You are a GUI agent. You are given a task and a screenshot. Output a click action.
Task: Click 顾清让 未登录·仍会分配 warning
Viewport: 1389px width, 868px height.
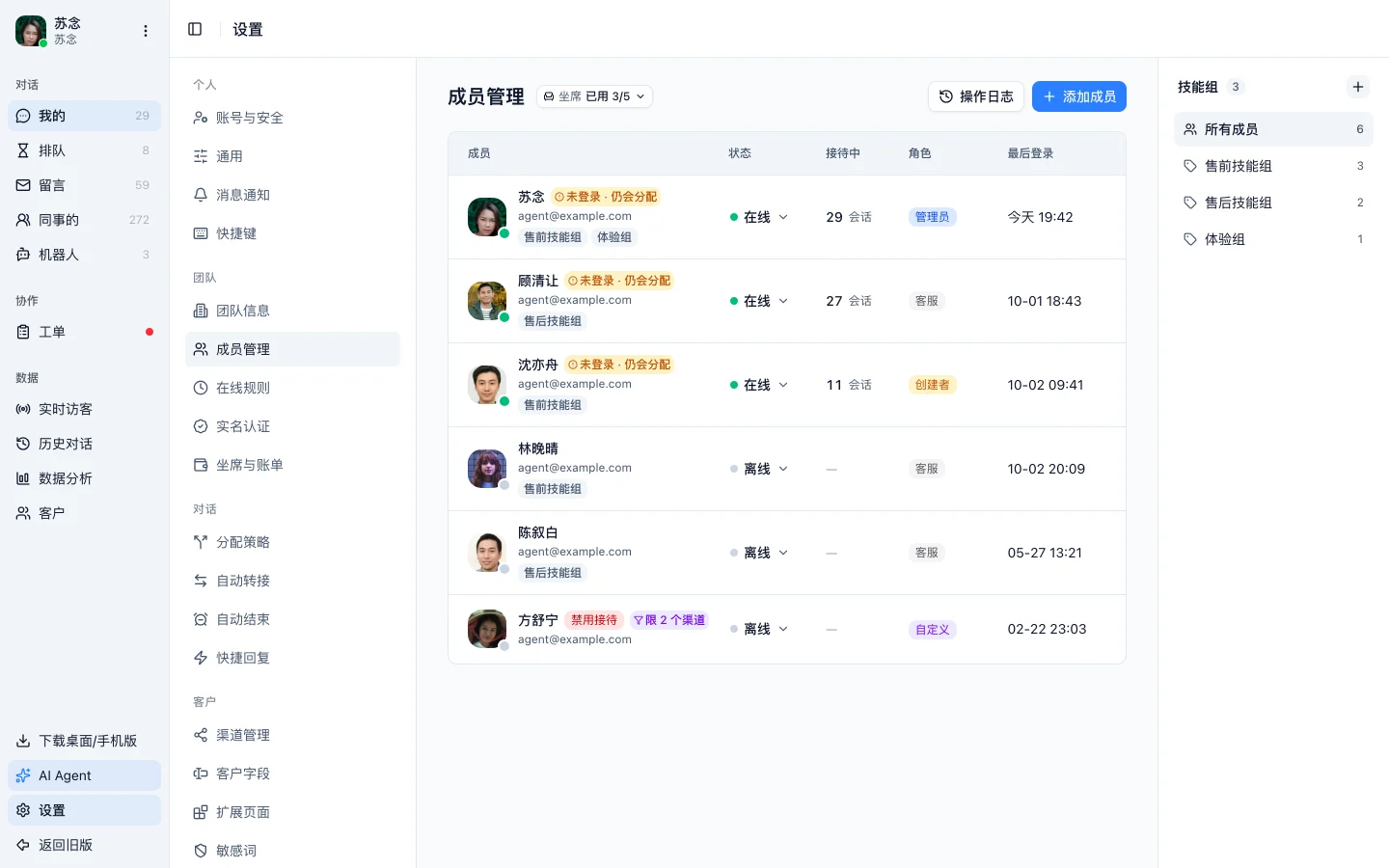pos(619,281)
